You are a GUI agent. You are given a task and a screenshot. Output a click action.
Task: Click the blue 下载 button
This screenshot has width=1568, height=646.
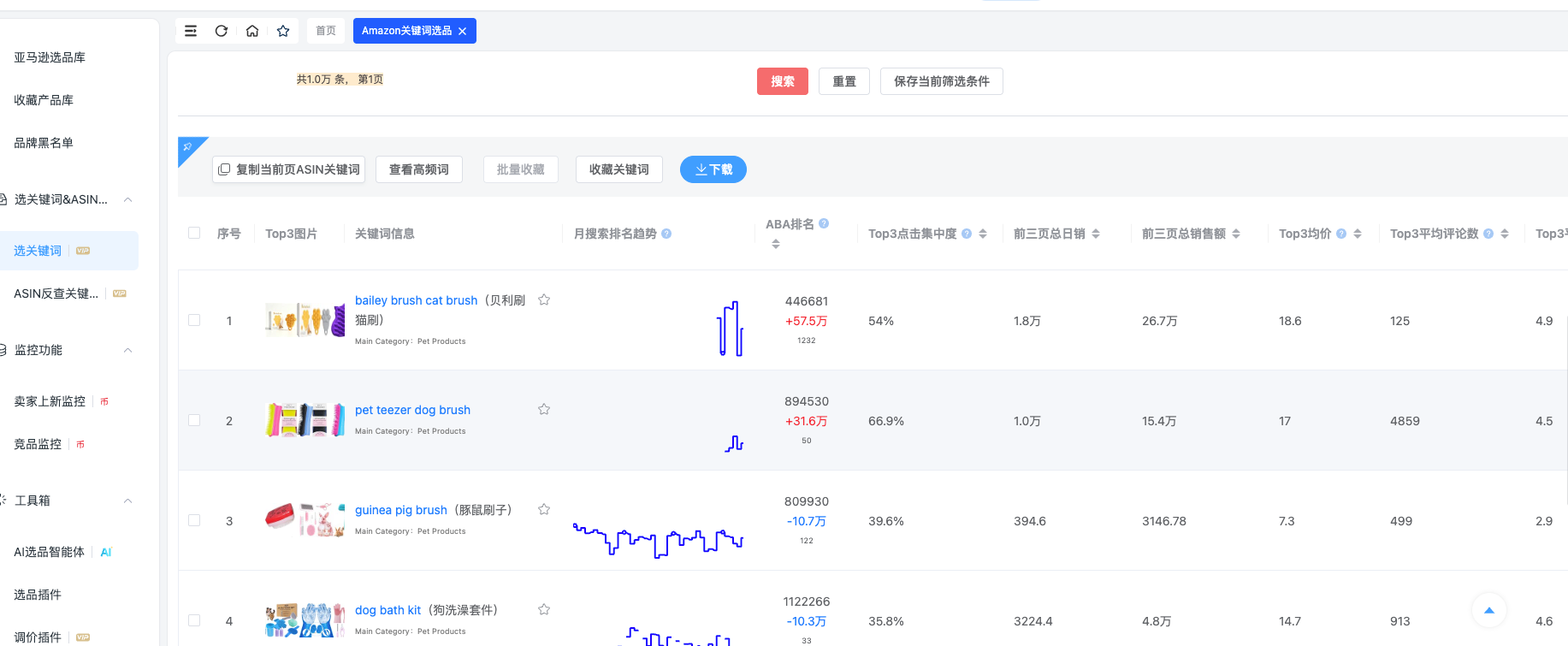click(x=713, y=169)
